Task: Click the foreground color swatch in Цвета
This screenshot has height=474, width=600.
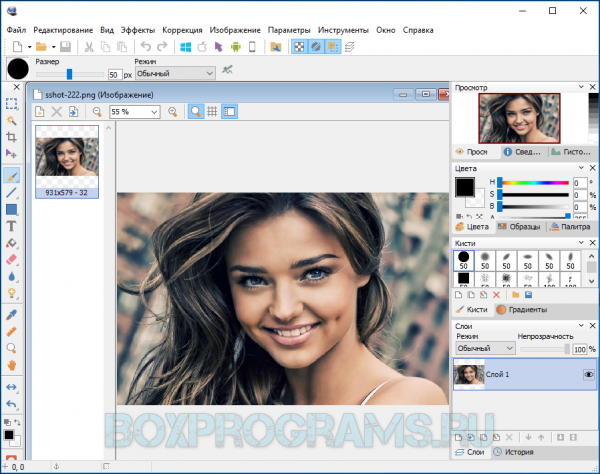Action: (465, 187)
